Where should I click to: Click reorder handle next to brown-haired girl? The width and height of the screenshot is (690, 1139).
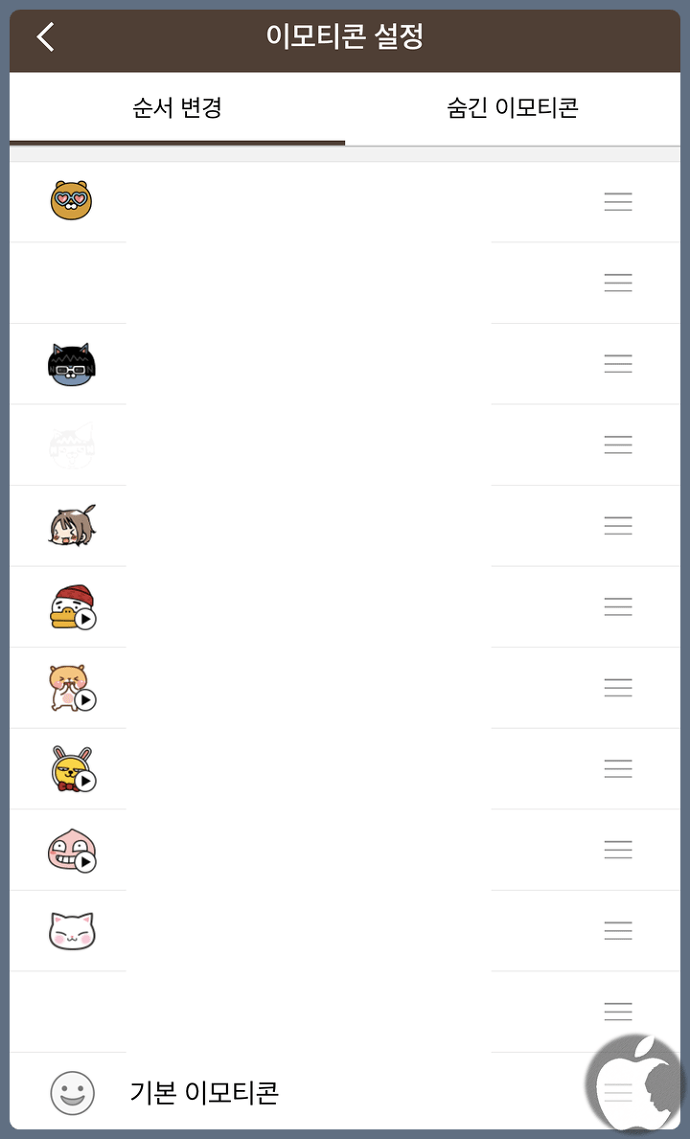click(618, 525)
